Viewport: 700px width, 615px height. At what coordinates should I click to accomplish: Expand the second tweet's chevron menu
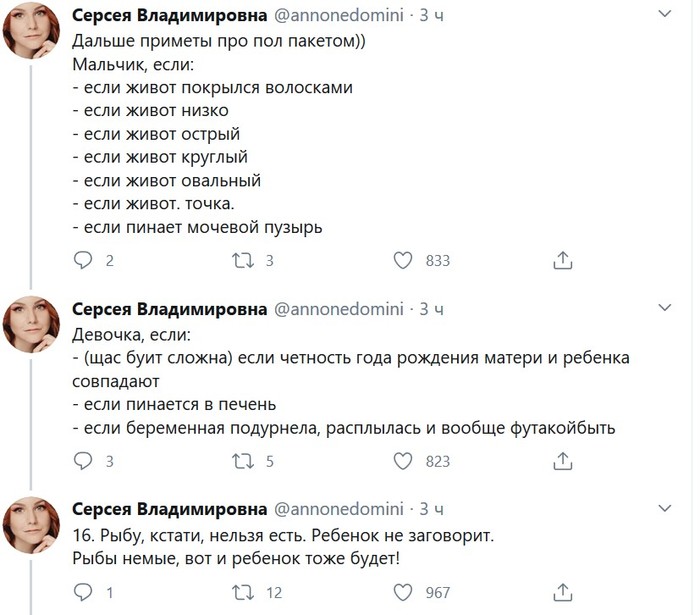pyautogui.click(x=667, y=306)
